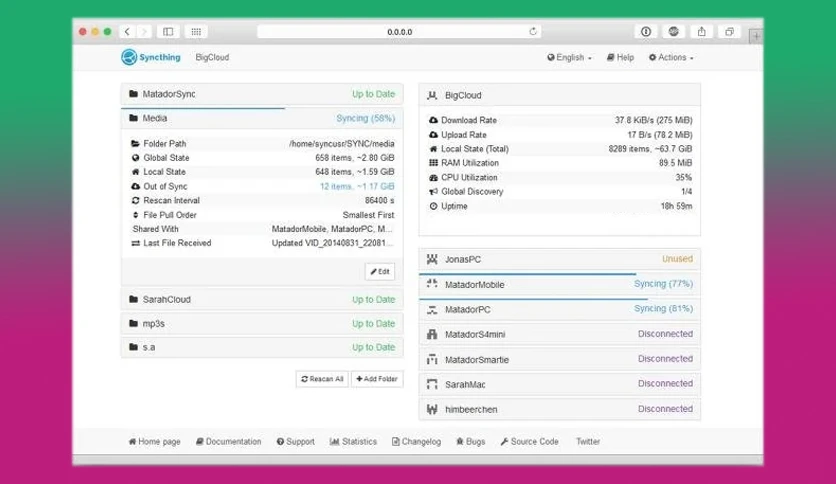
Task: Click the browser share icon
Action: tap(702, 32)
